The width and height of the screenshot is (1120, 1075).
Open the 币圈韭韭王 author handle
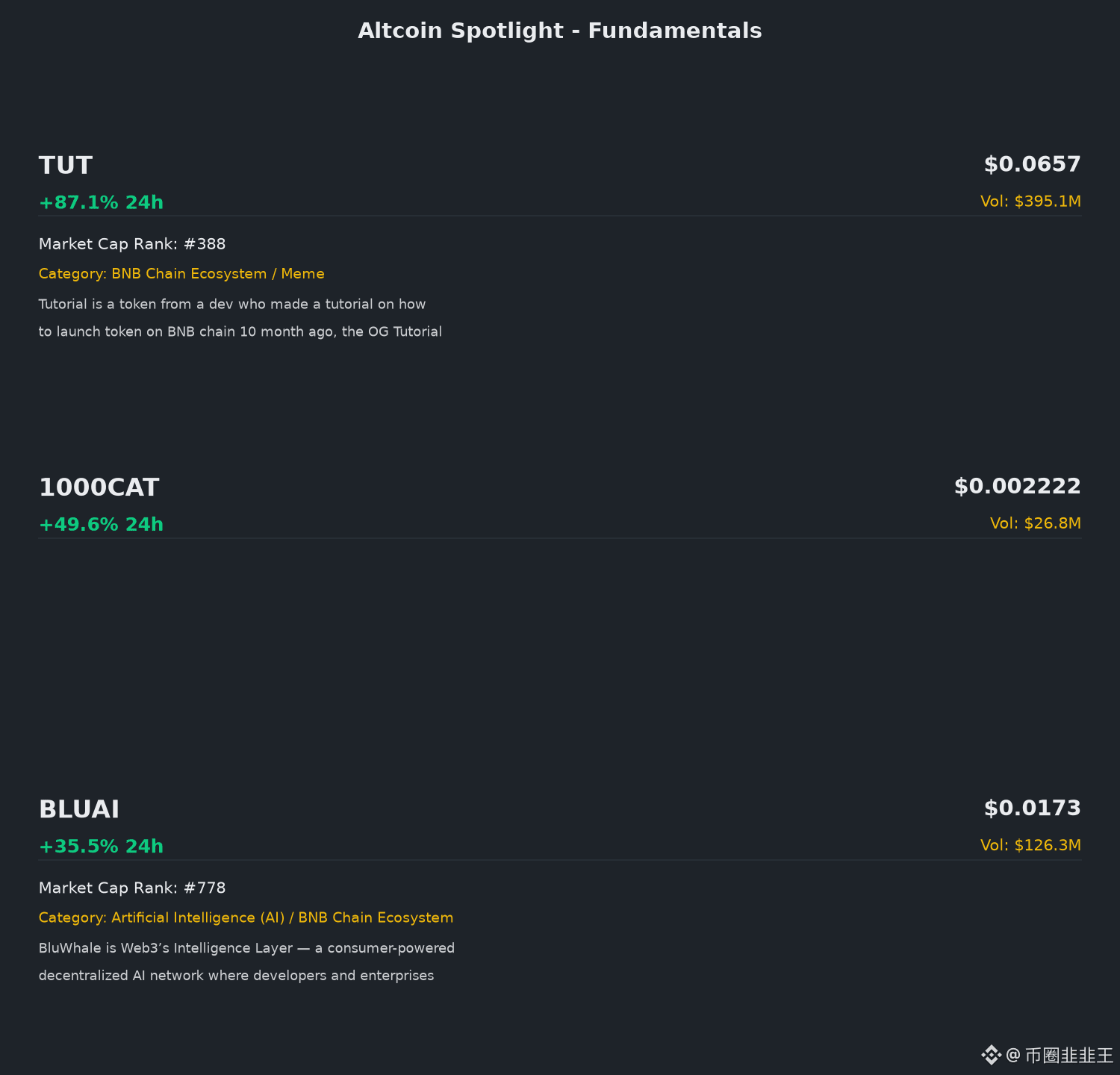coord(1060,1056)
